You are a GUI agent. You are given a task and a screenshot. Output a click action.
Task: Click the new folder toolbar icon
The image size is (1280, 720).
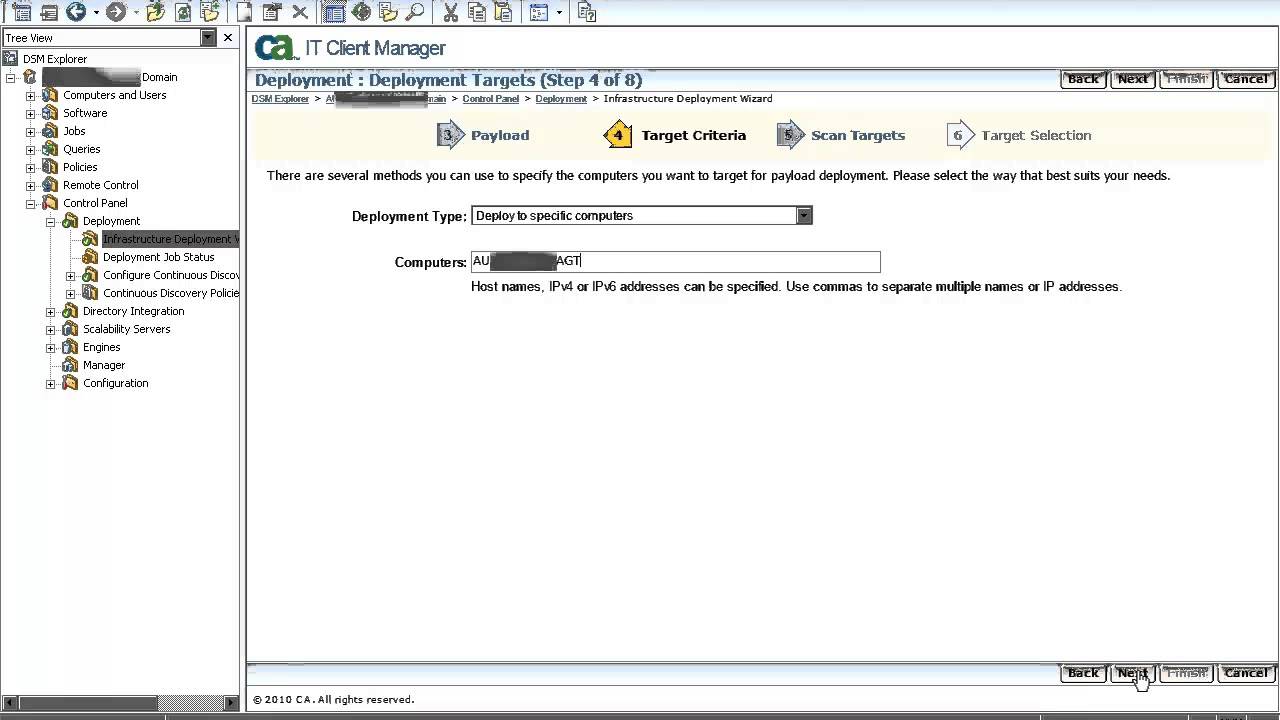click(x=209, y=12)
